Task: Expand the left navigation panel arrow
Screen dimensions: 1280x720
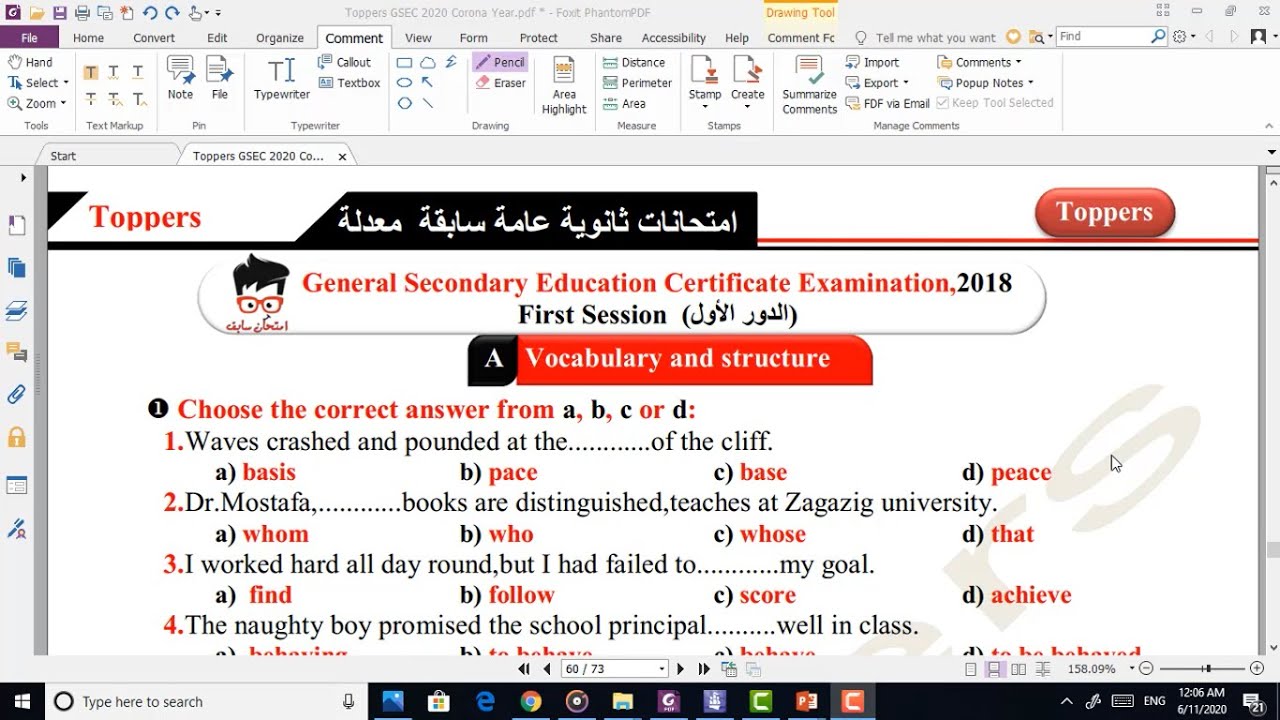Action: (x=23, y=178)
